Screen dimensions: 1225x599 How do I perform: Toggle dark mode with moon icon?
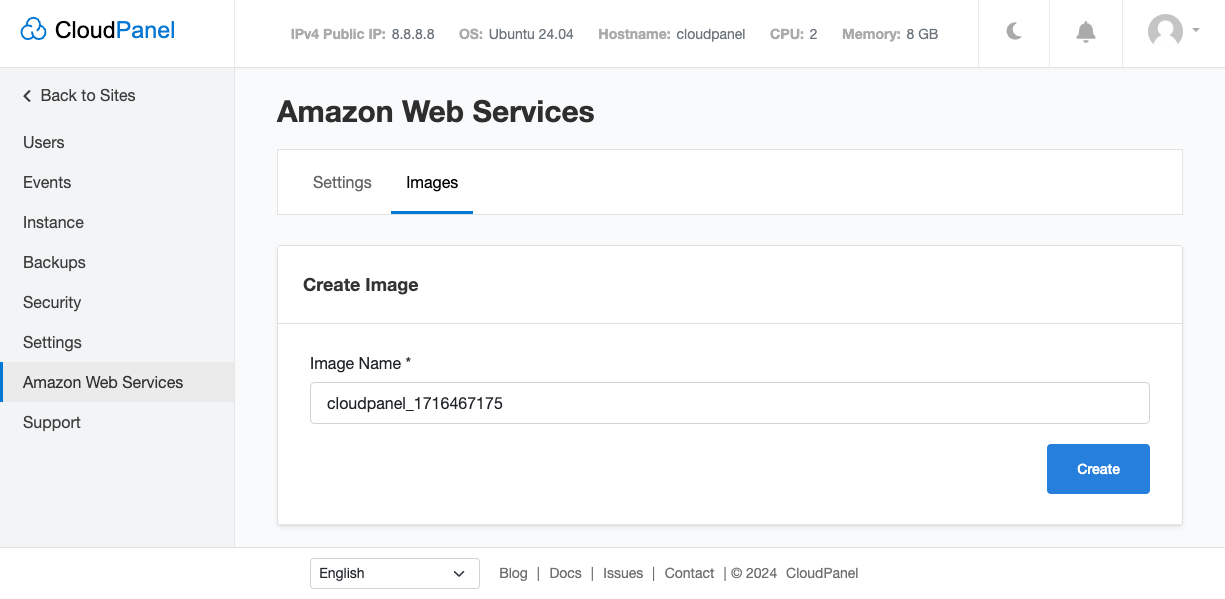pyautogui.click(x=1014, y=33)
